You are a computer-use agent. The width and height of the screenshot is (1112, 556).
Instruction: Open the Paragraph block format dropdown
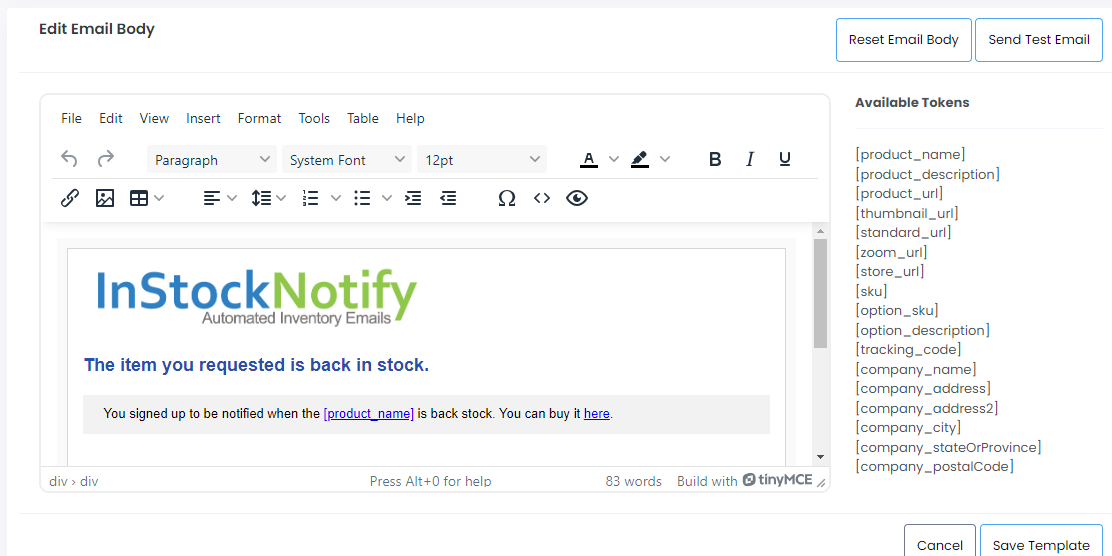pyautogui.click(x=212, y=160)
